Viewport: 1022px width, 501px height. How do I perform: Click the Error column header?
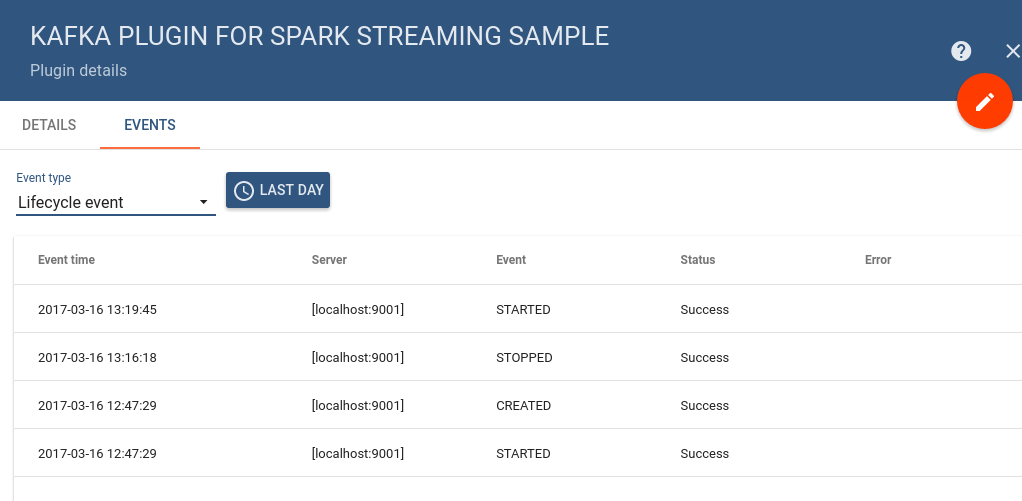click(x=878, y=260)
